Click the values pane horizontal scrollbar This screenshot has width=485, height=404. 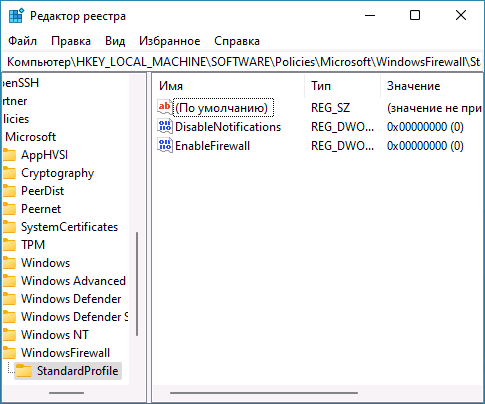pyautogui.click(x=264, y=393)
